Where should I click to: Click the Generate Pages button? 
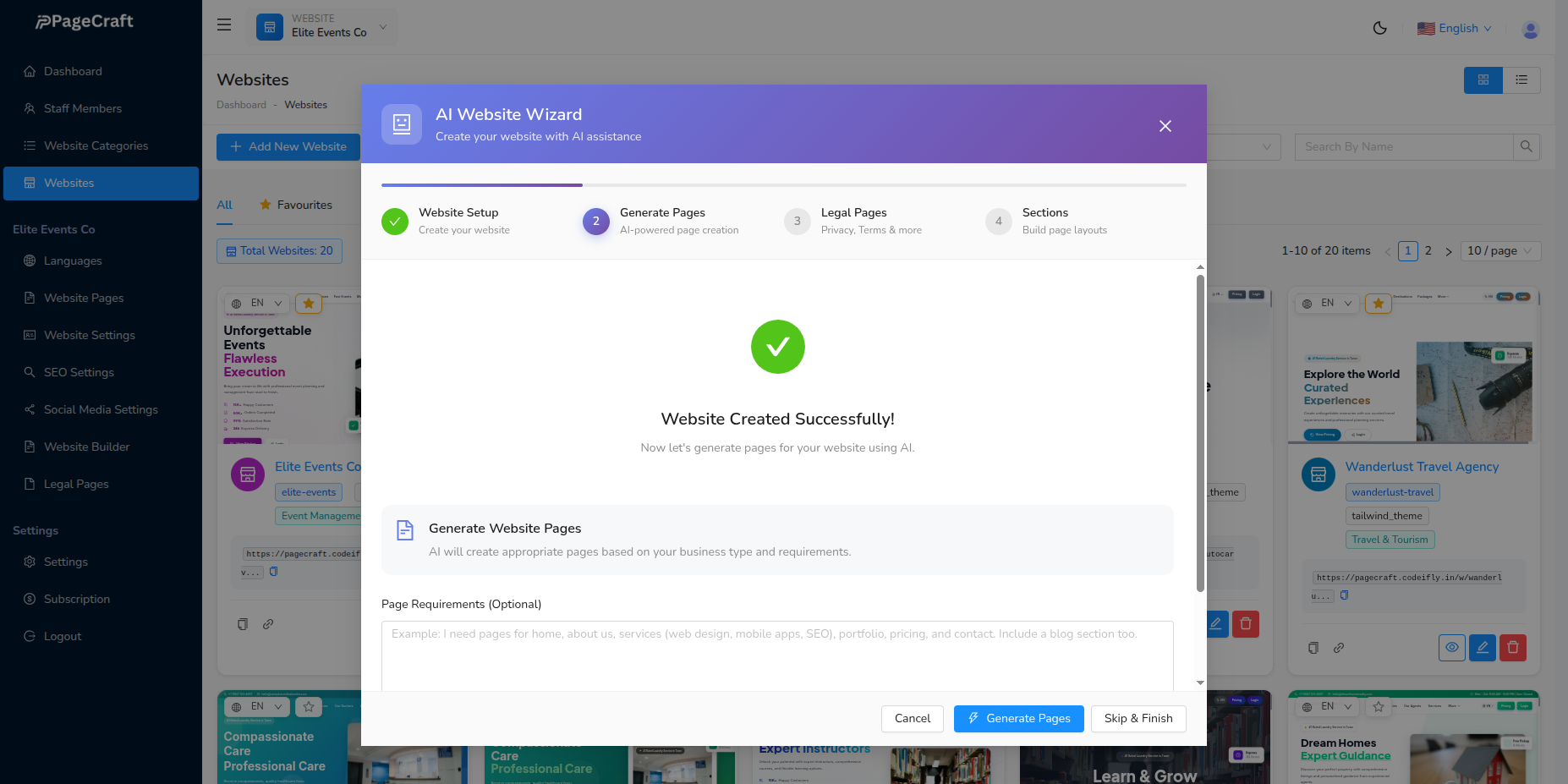click(x=1018, y=718)
